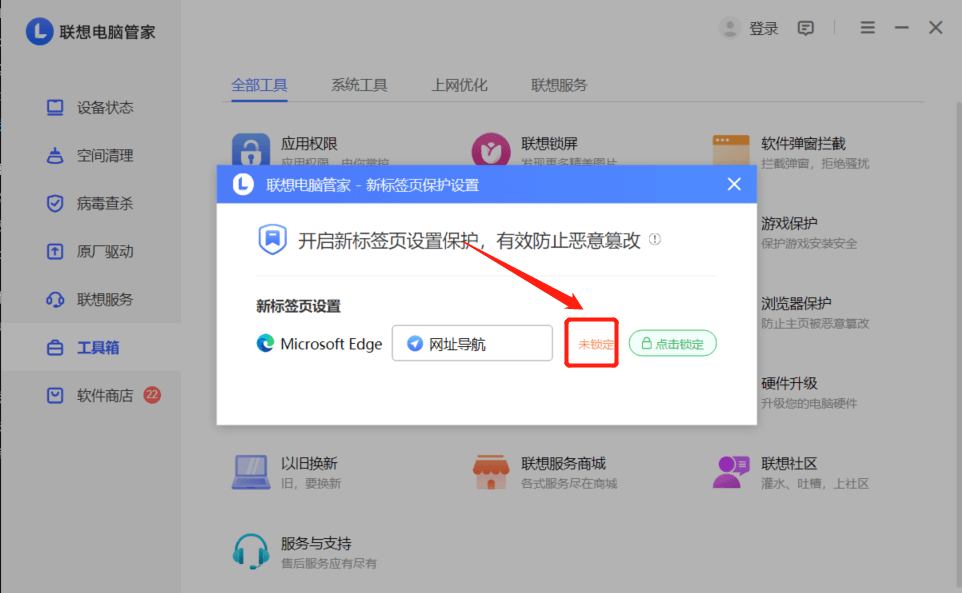This screenshot has width=962, height=593.
Task: Open 设备状态 in the sidebar
Action: (105, 108)
